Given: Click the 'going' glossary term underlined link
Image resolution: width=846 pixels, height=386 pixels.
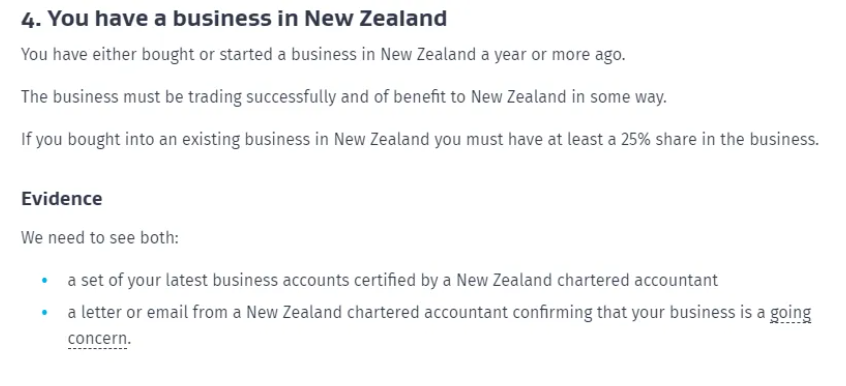Looking at the screenshot, I should coord(790,313).
